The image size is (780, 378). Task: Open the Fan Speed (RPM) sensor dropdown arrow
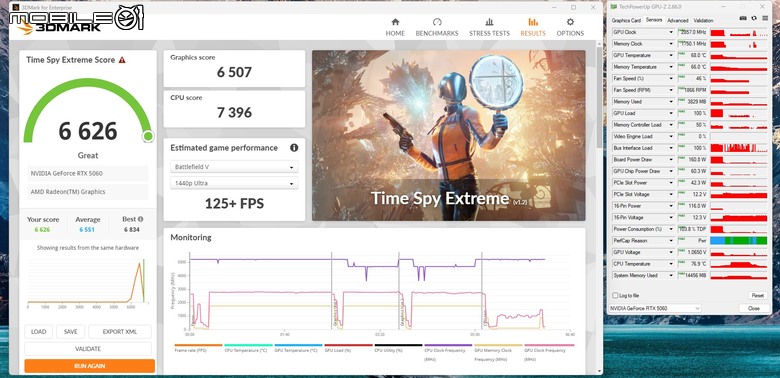[671, 90]
